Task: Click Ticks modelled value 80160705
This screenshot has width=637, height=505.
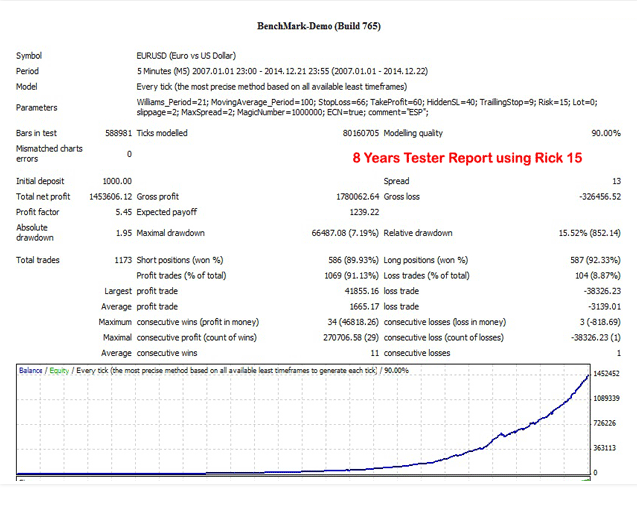Action: point(361,133)
